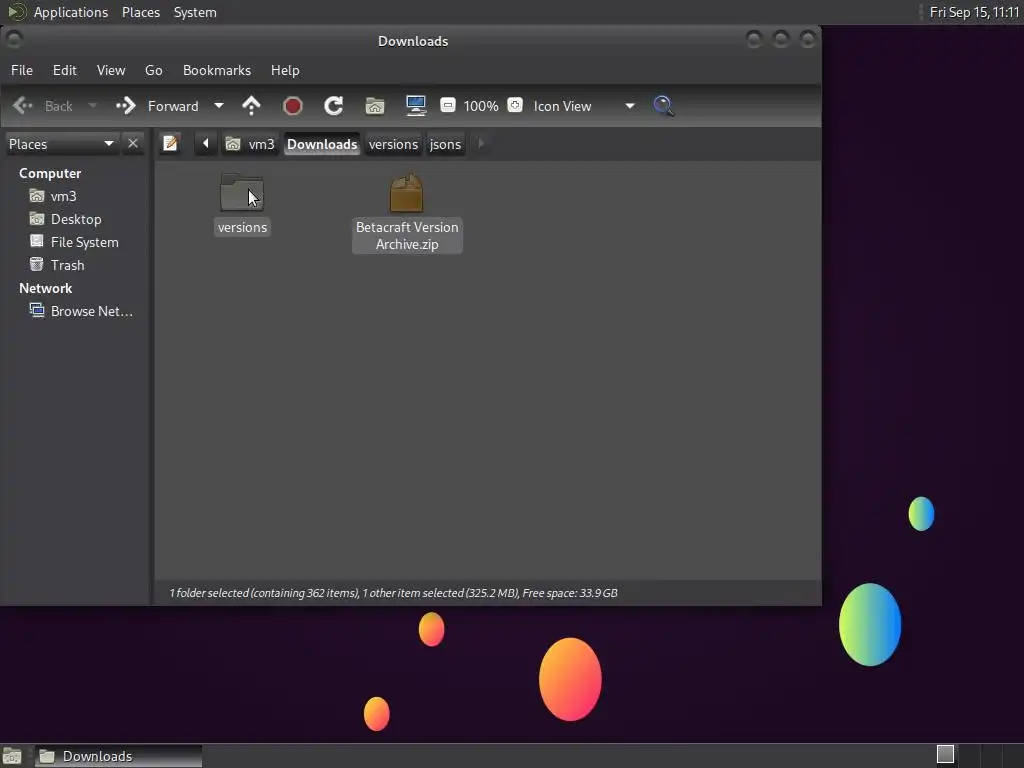Click the Betacraft Version Archive.zip filename

point(407,236)
